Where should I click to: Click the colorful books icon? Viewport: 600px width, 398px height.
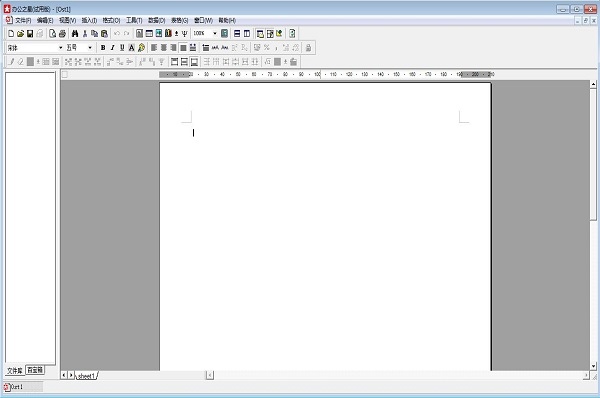168,34
